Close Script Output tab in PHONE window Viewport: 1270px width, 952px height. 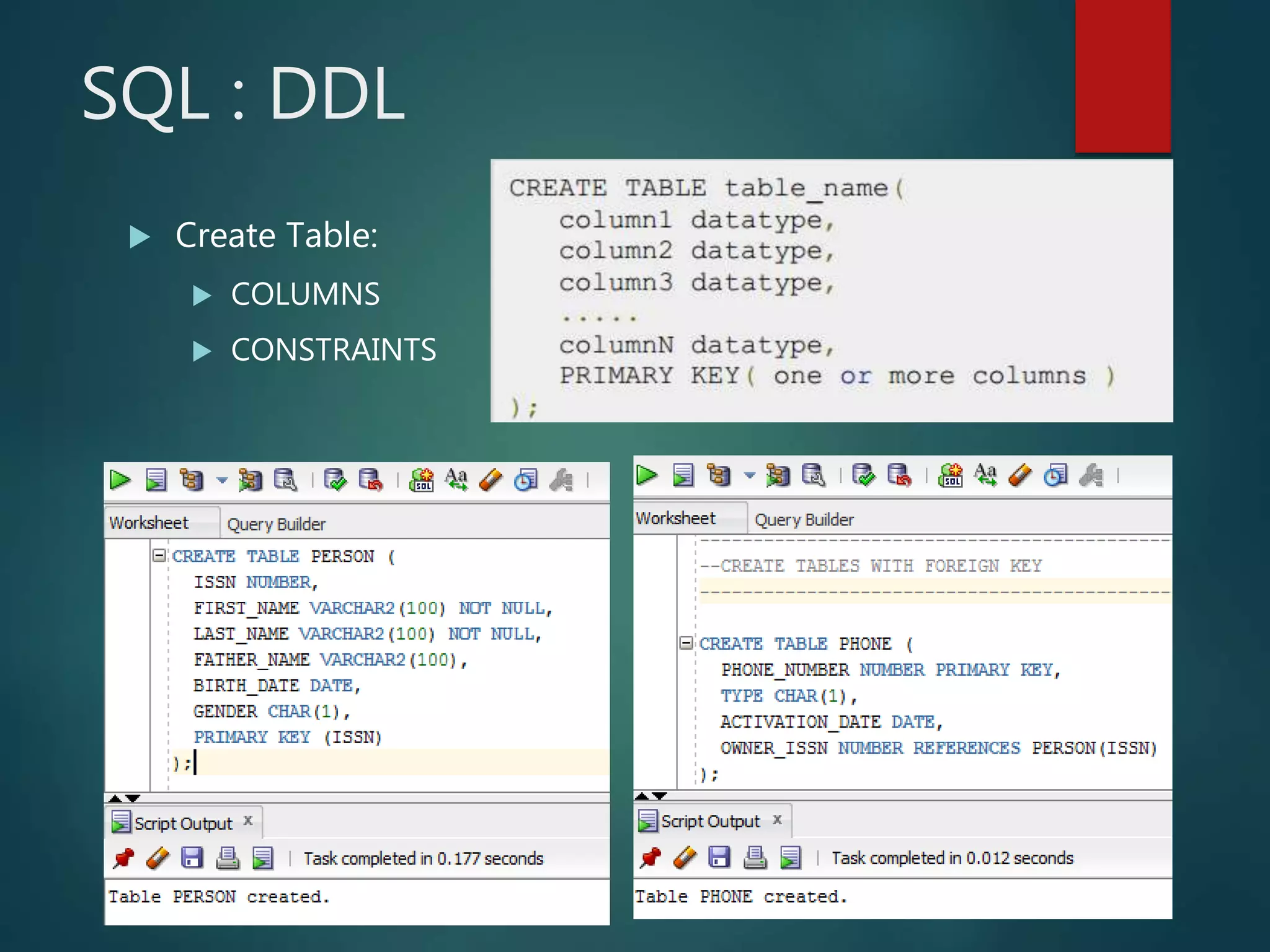(777, 820)
